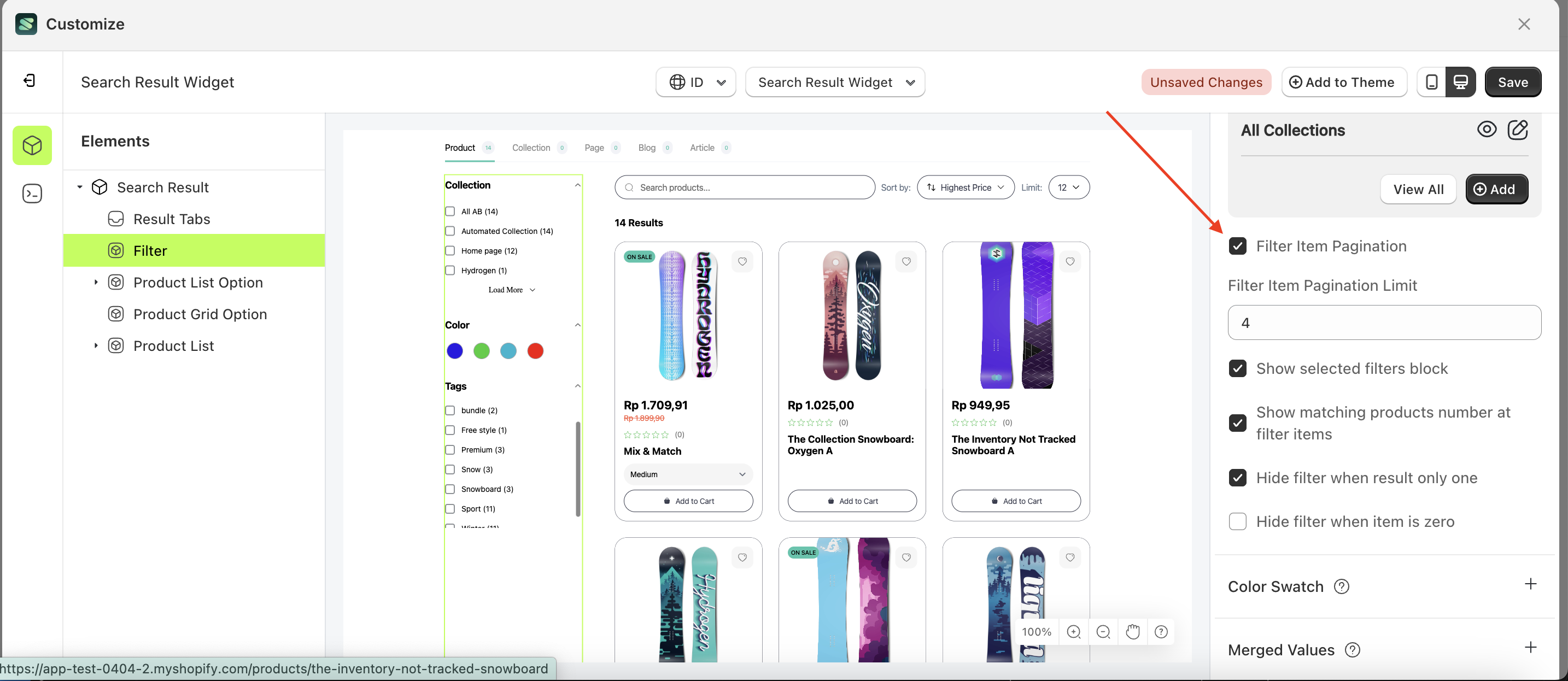This screenshot has height=681, width=1568.
Task: Click the exit/logout icon in top-left sidebar
Action: click(x=28, y=80)
